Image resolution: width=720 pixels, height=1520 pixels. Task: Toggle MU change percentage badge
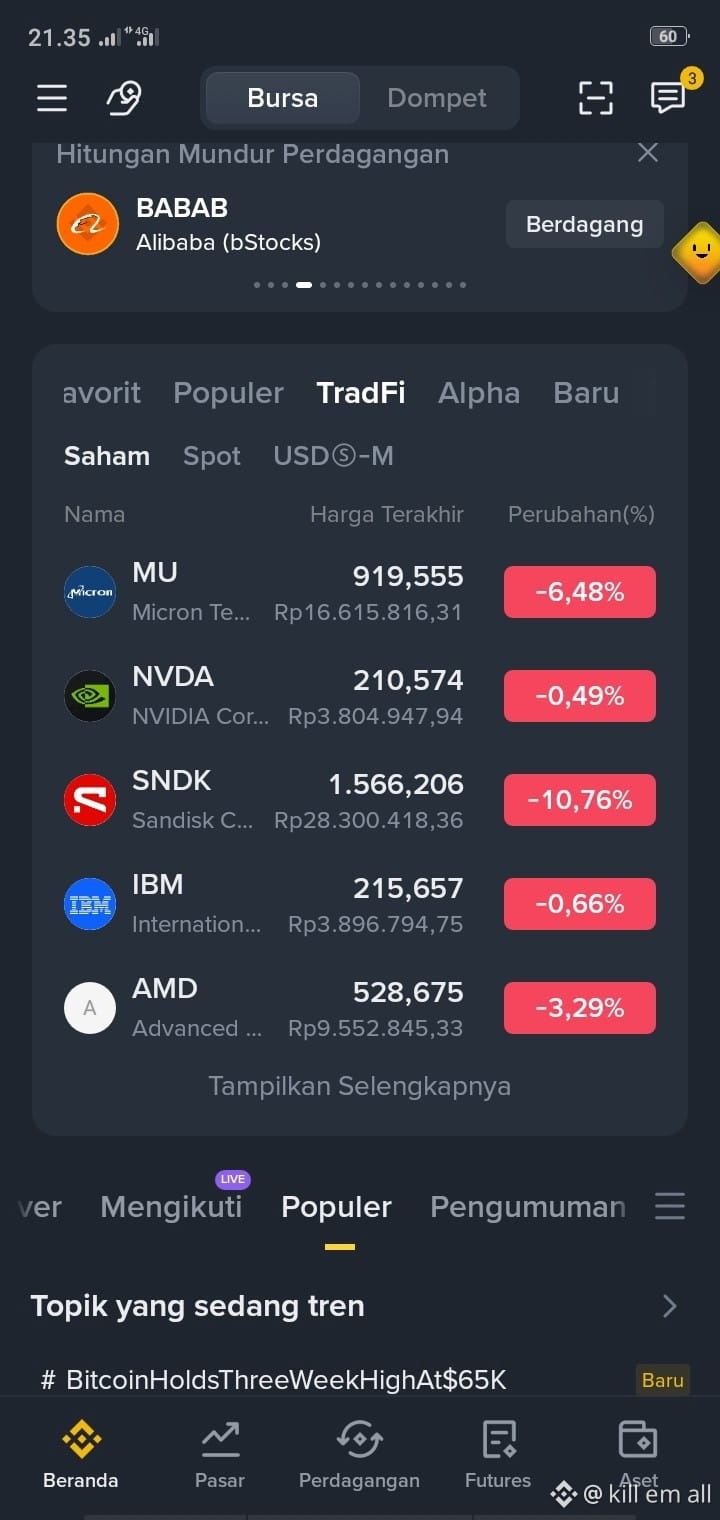point(580,592)
